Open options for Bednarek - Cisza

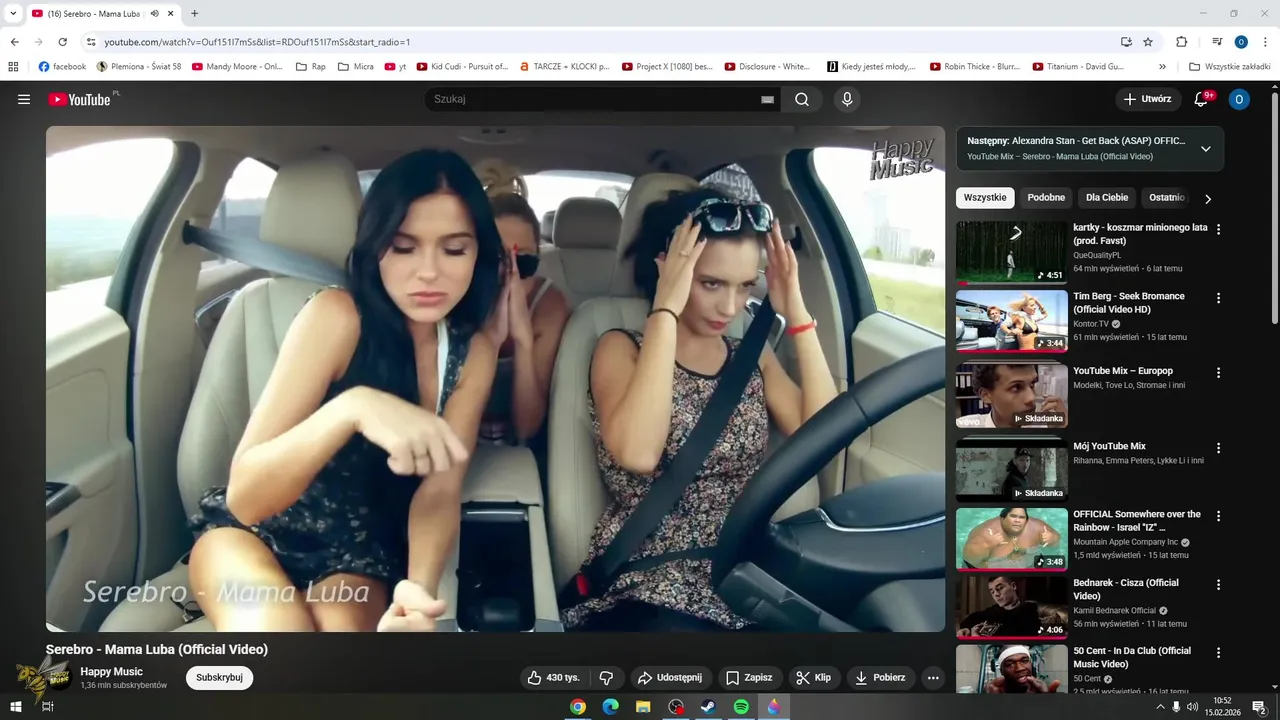[1218, 584]
